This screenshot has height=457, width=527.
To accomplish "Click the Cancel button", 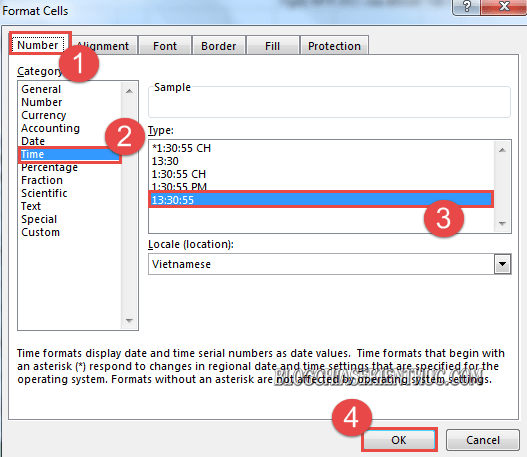I will 483,440.
